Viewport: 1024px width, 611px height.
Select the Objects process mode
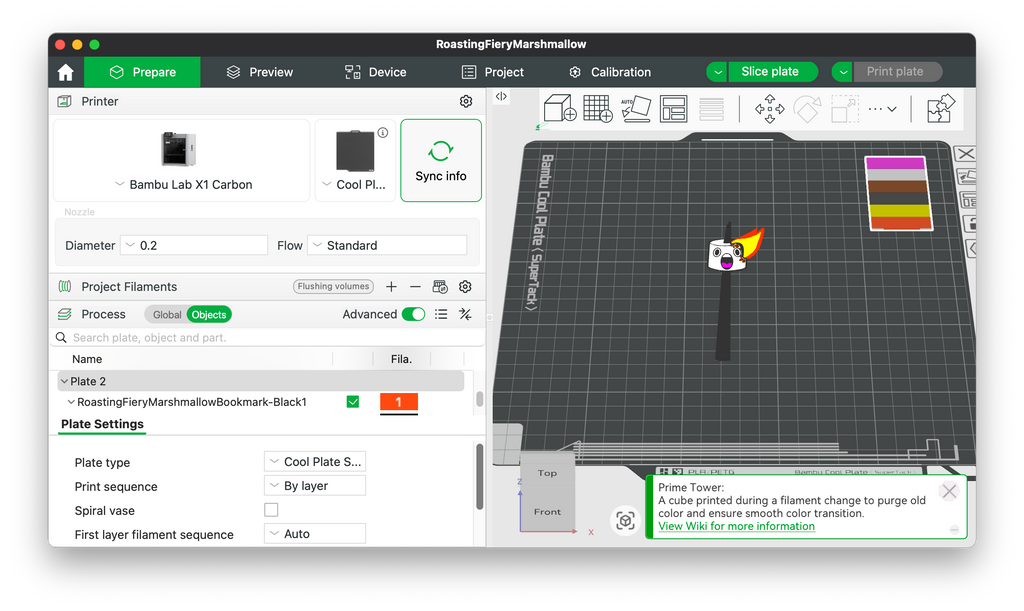209,315
